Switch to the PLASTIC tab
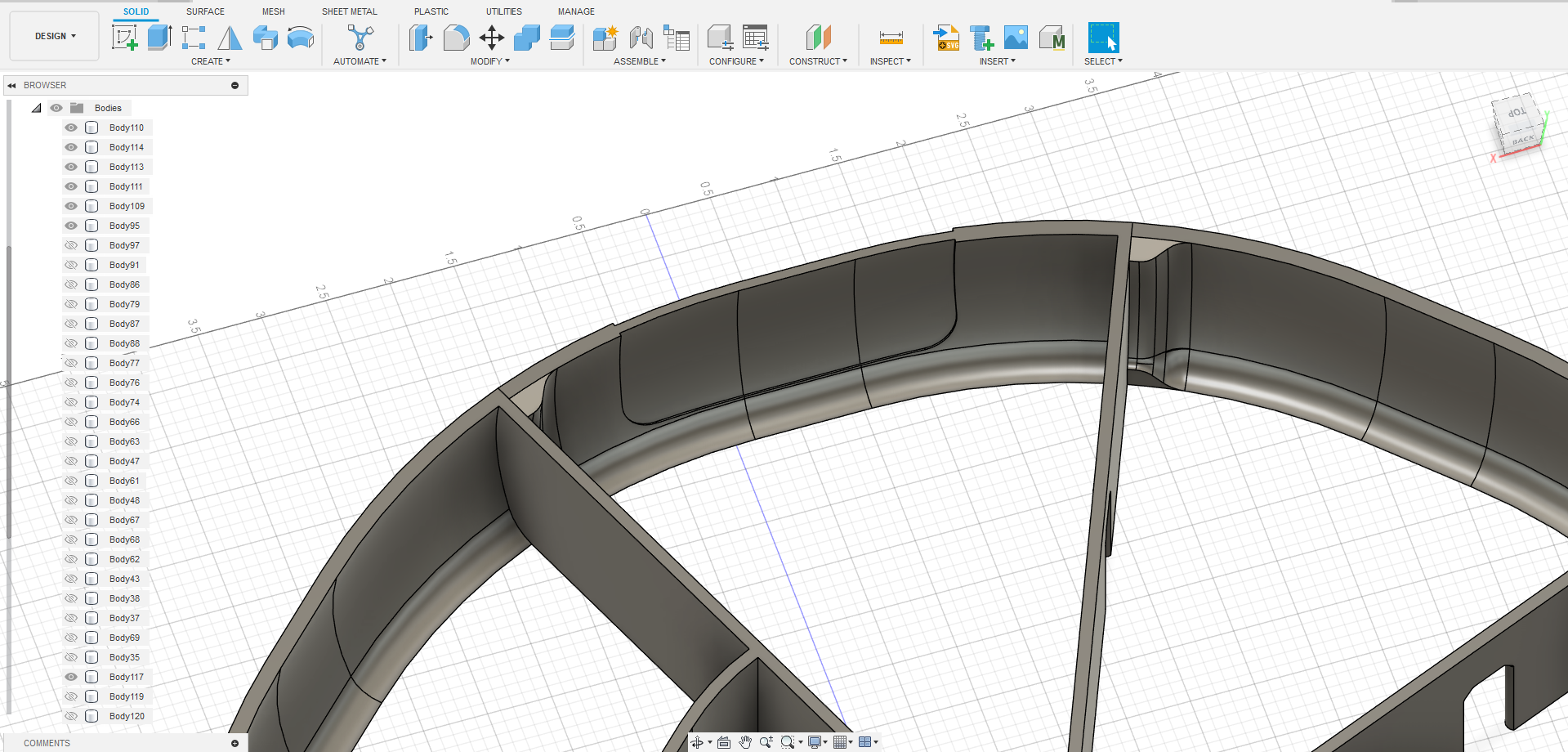 point(431,11)
